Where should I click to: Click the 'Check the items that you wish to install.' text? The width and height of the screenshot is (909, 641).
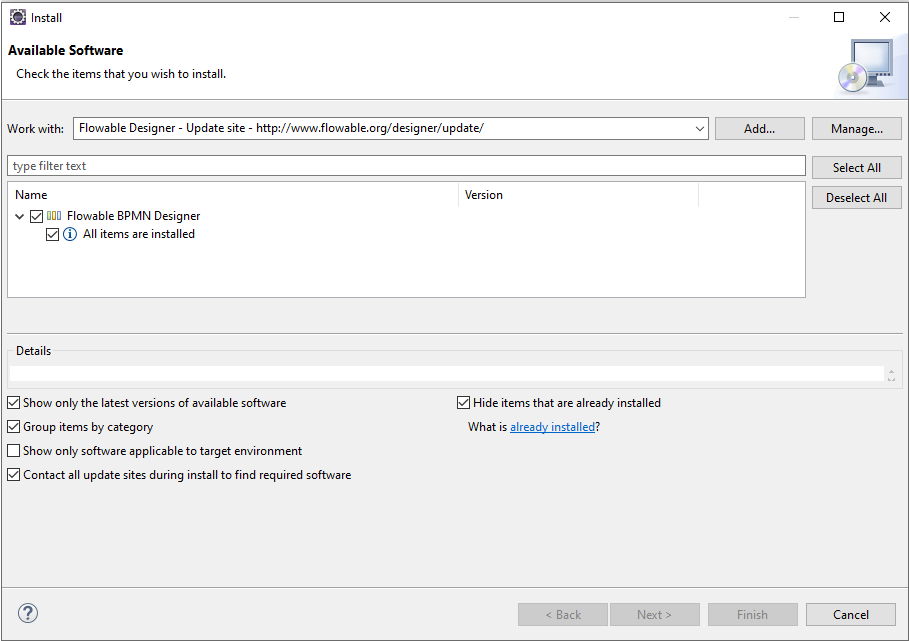point(121,74)
